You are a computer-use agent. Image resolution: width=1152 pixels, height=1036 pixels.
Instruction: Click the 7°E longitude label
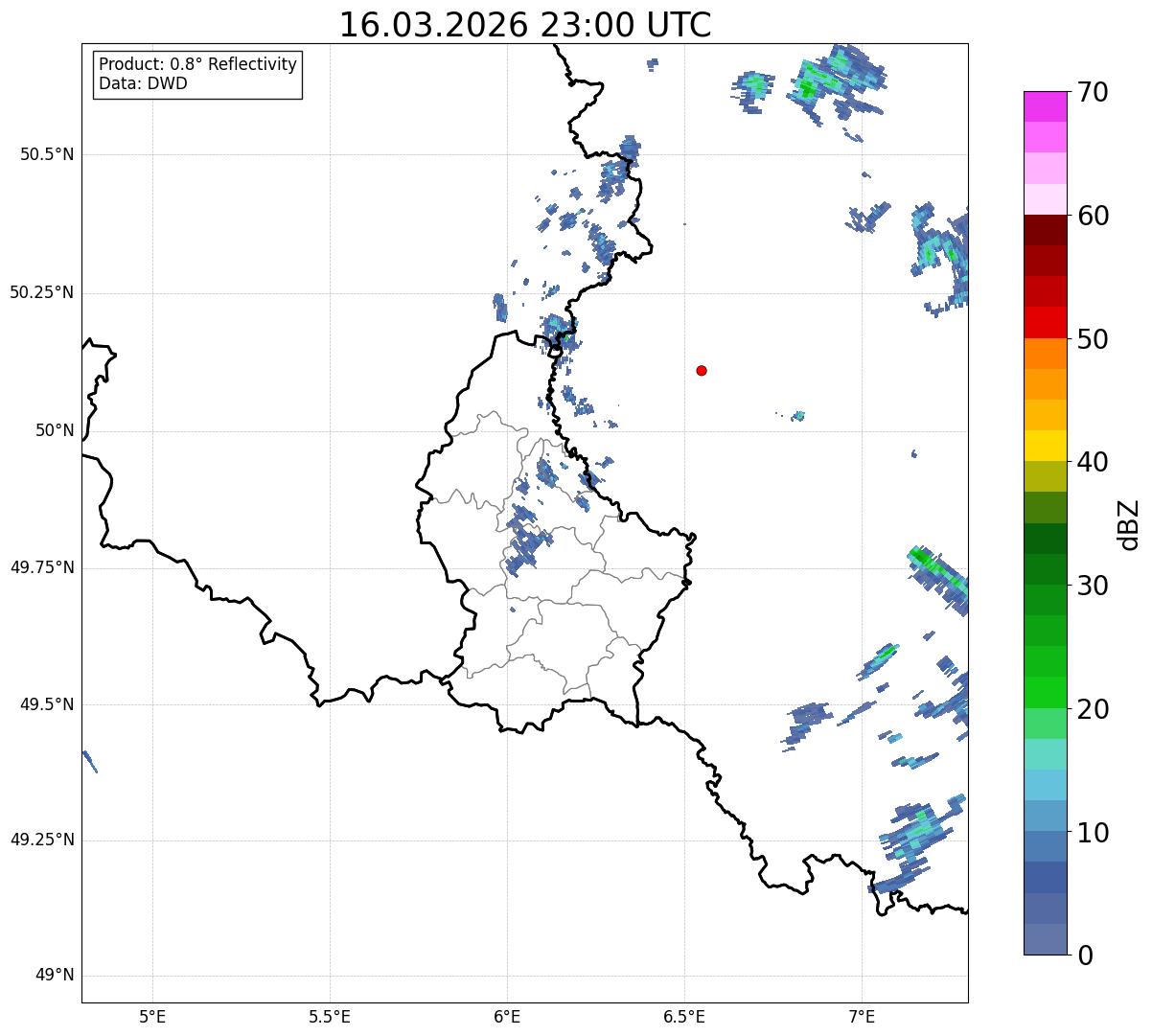point(862,1018)
